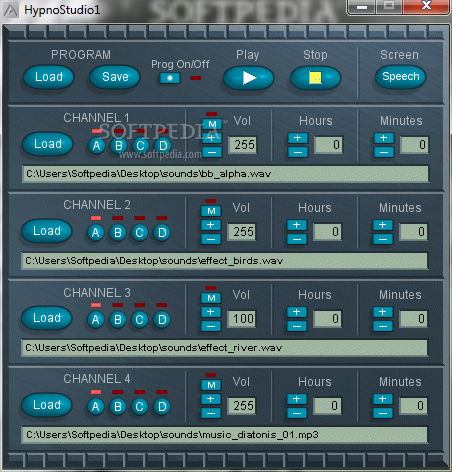Increase Channel 4 volume with plus

(211, 399)
